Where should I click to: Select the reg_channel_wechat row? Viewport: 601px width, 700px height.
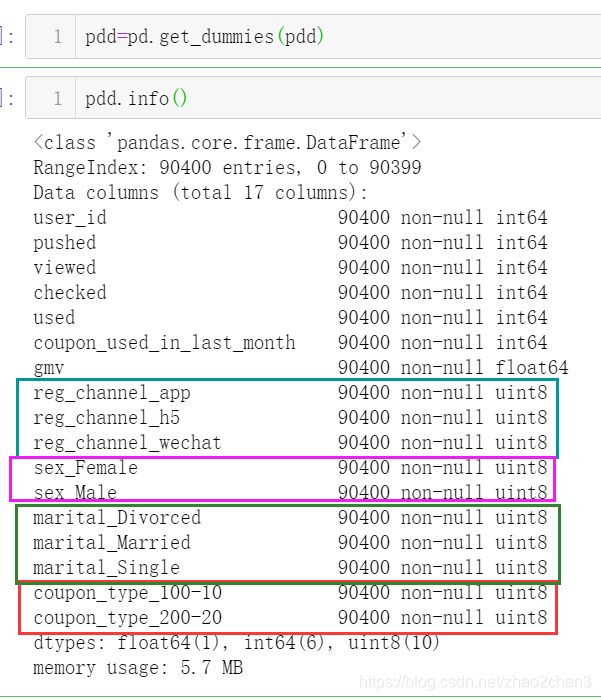pos(290,443)
